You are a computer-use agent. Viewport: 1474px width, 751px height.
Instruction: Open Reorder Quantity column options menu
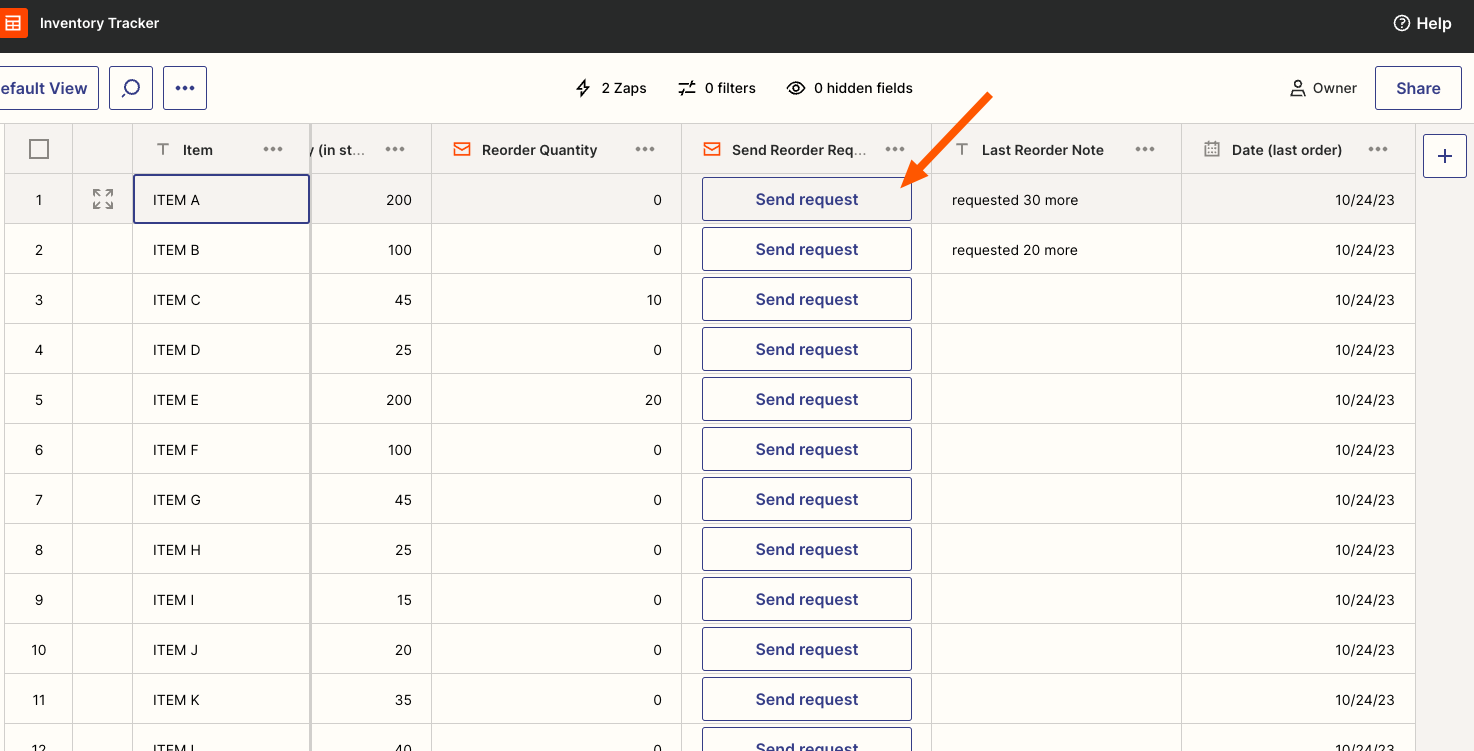645,149
